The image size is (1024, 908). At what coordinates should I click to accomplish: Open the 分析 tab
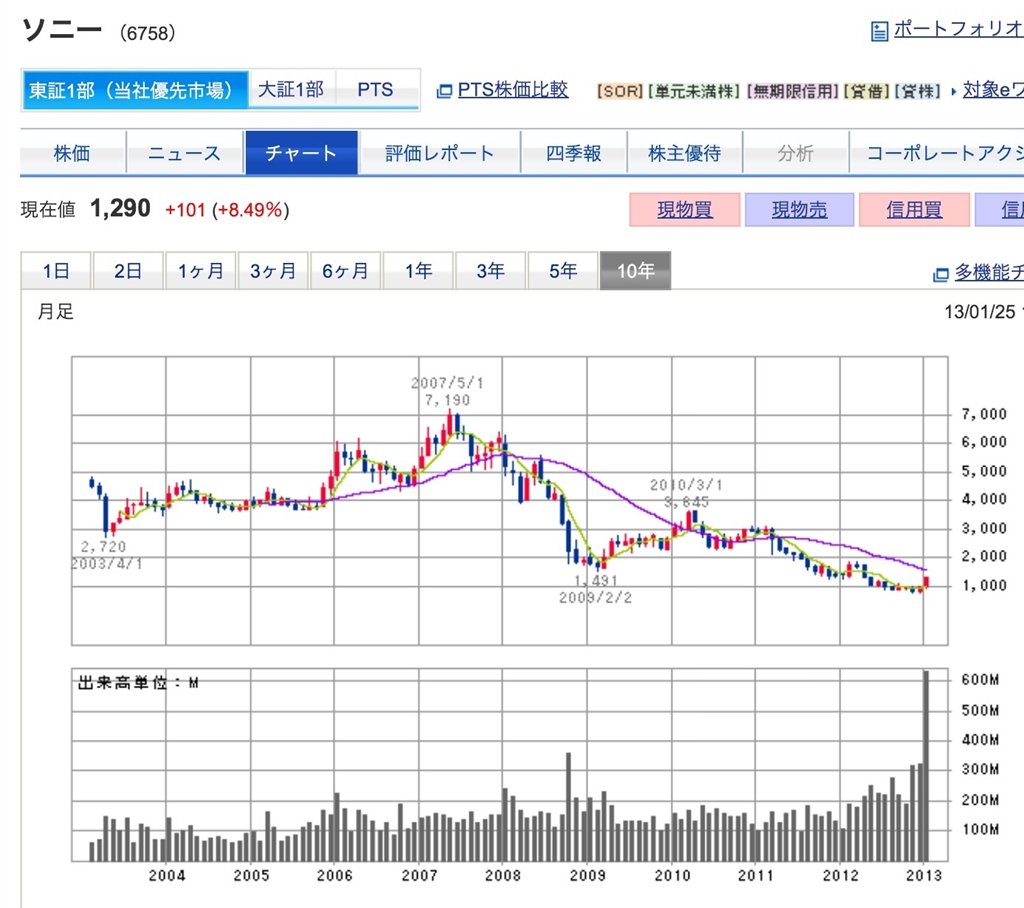[795, 153]
